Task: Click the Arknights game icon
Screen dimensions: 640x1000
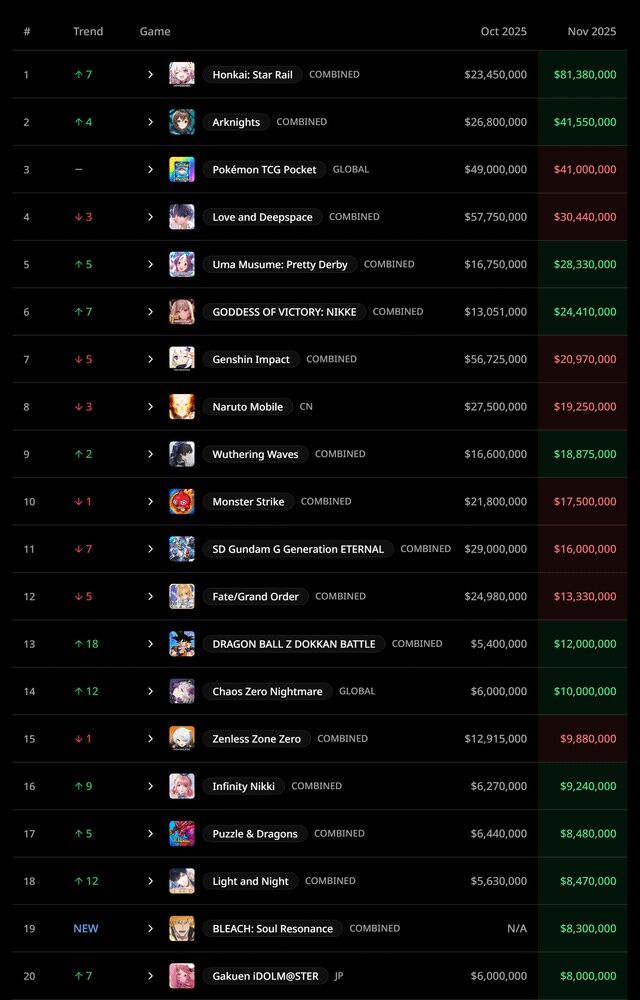Action: [x=182, y=122]
